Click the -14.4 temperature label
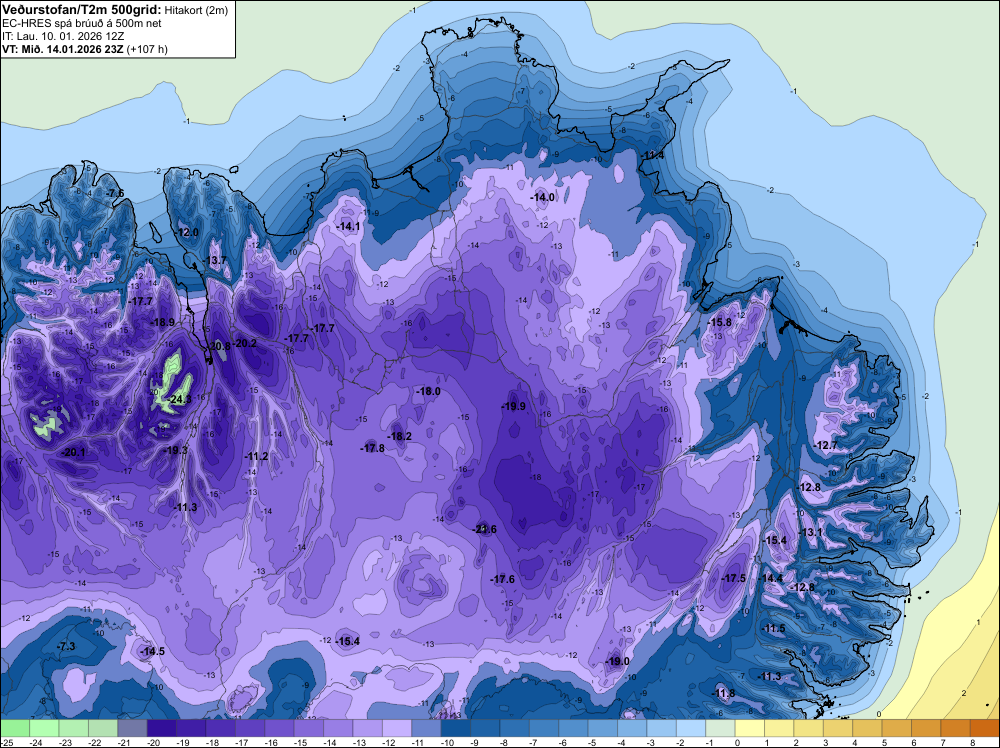This screenshot has height=748, width=1000. pyautogui.click(x=770, y=578)
